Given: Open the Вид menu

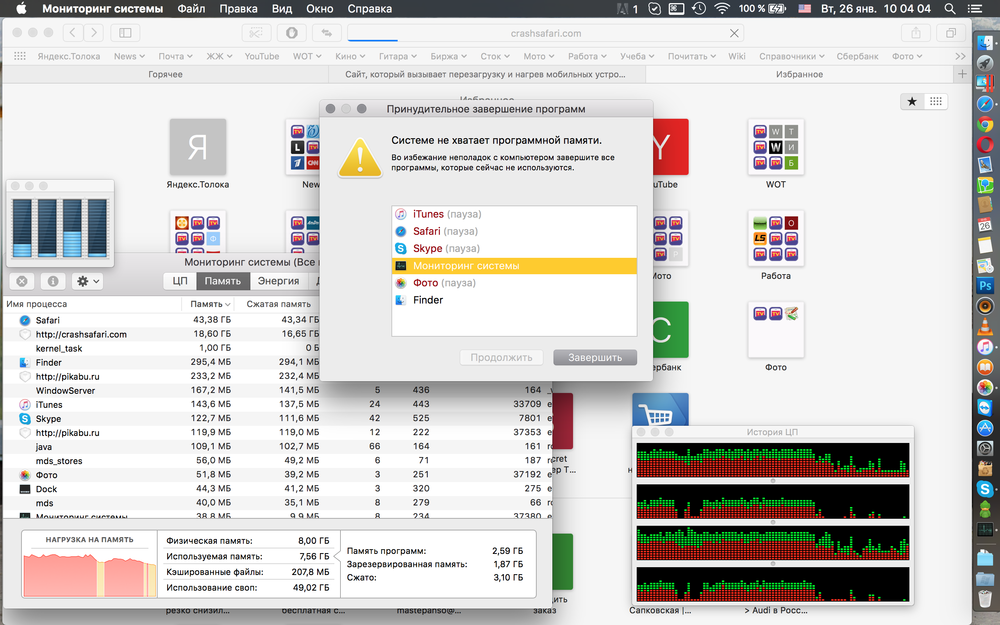Looking at the screenshot, I should (x=281, y=9).
